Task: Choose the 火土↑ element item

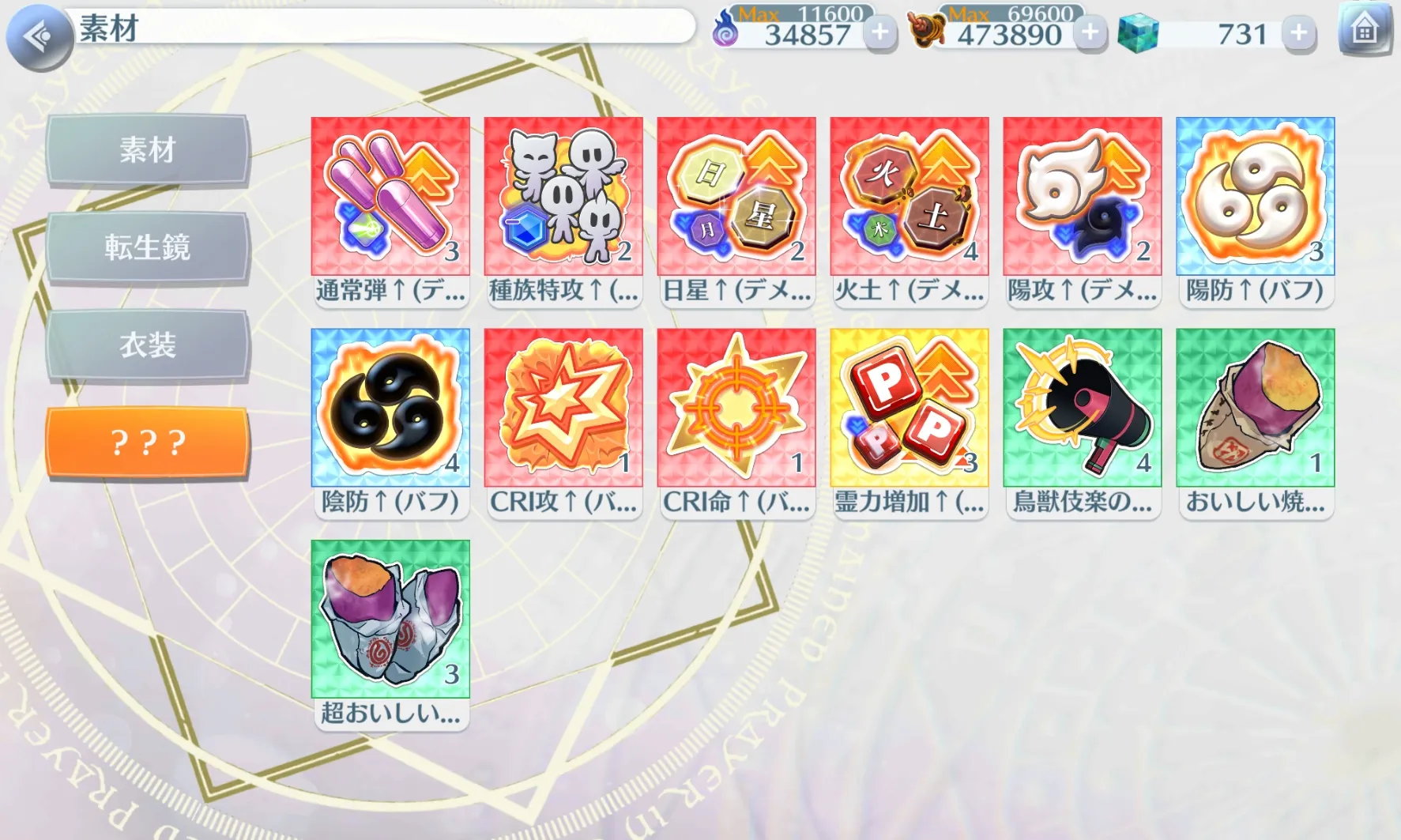Action: click(910, 212)
